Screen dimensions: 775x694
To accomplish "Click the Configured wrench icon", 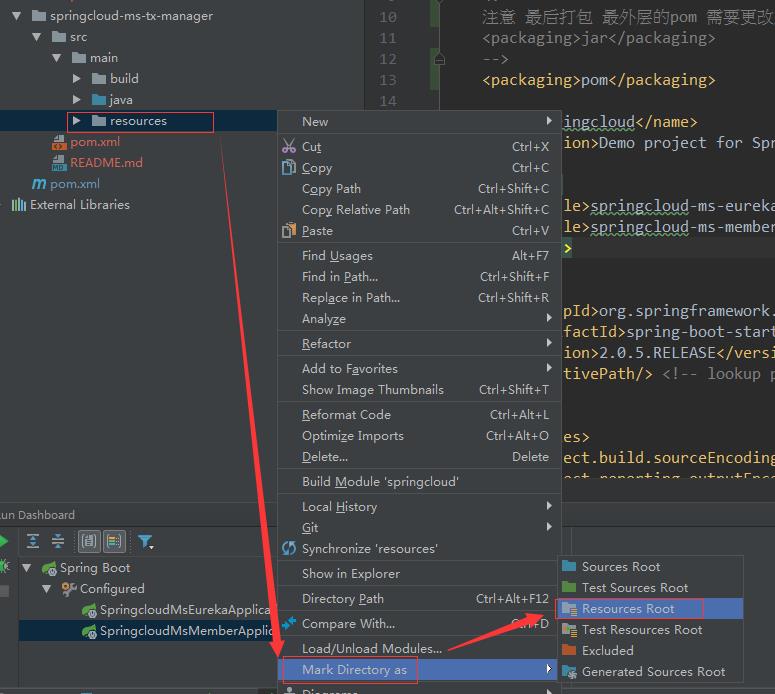I will pos(69,589).
